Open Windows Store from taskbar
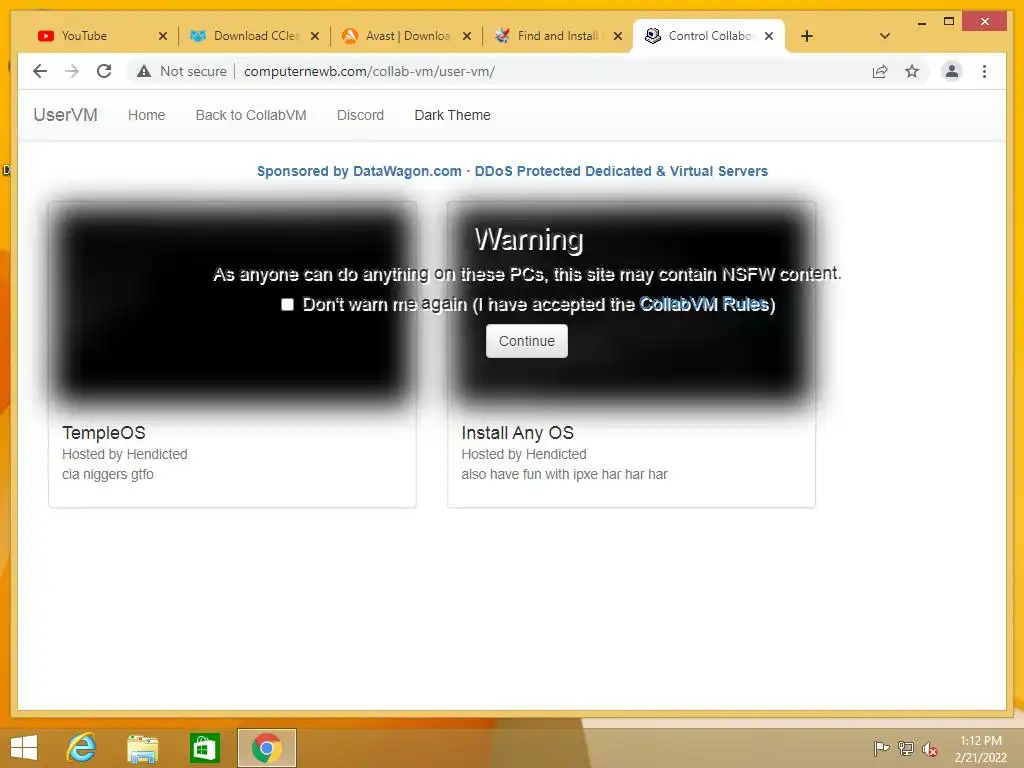1024x768 pixels. click(204, 748)
